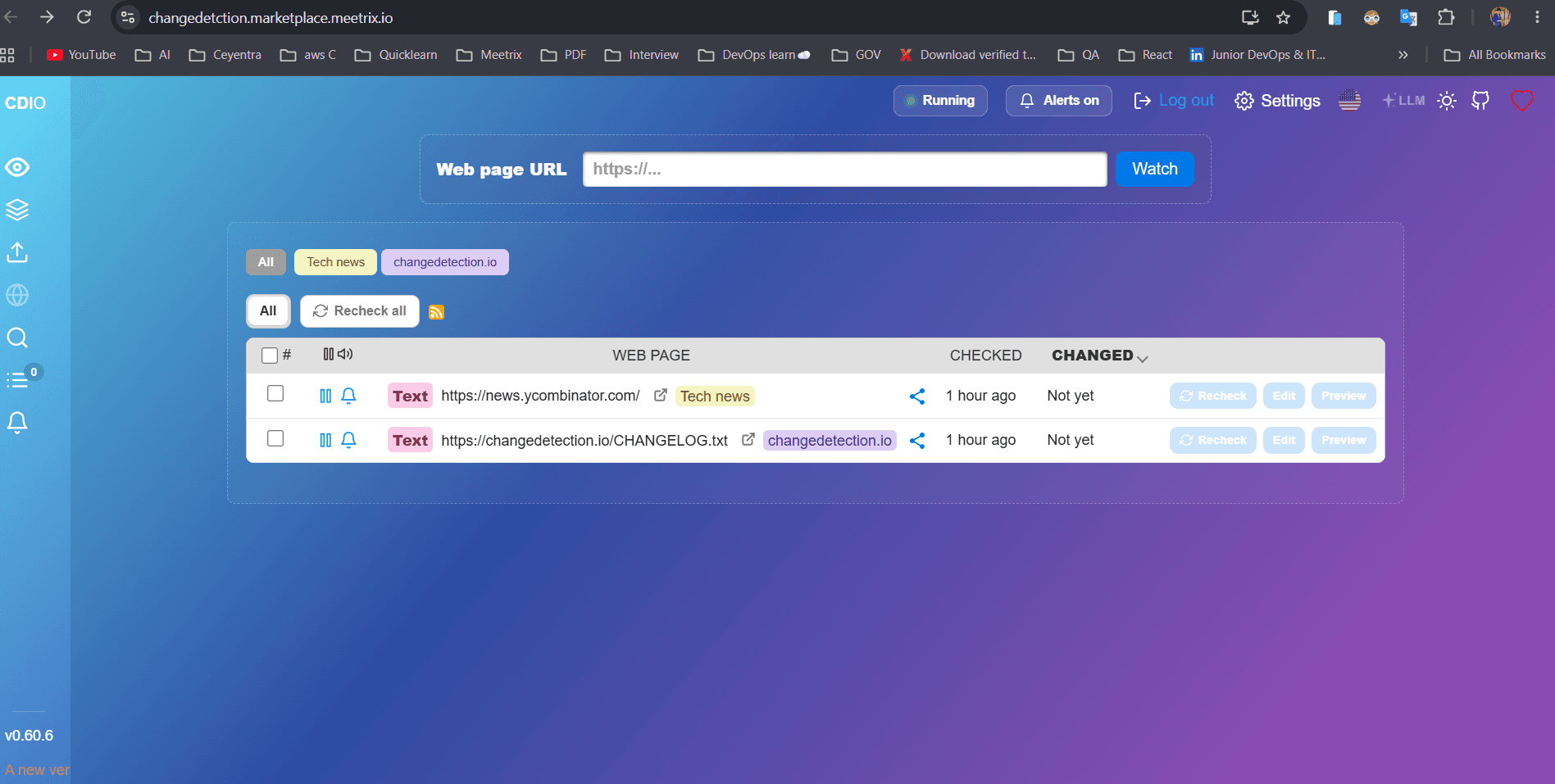Focus the Web page URL input field
Screen dimensions: 1555x784
845,169
